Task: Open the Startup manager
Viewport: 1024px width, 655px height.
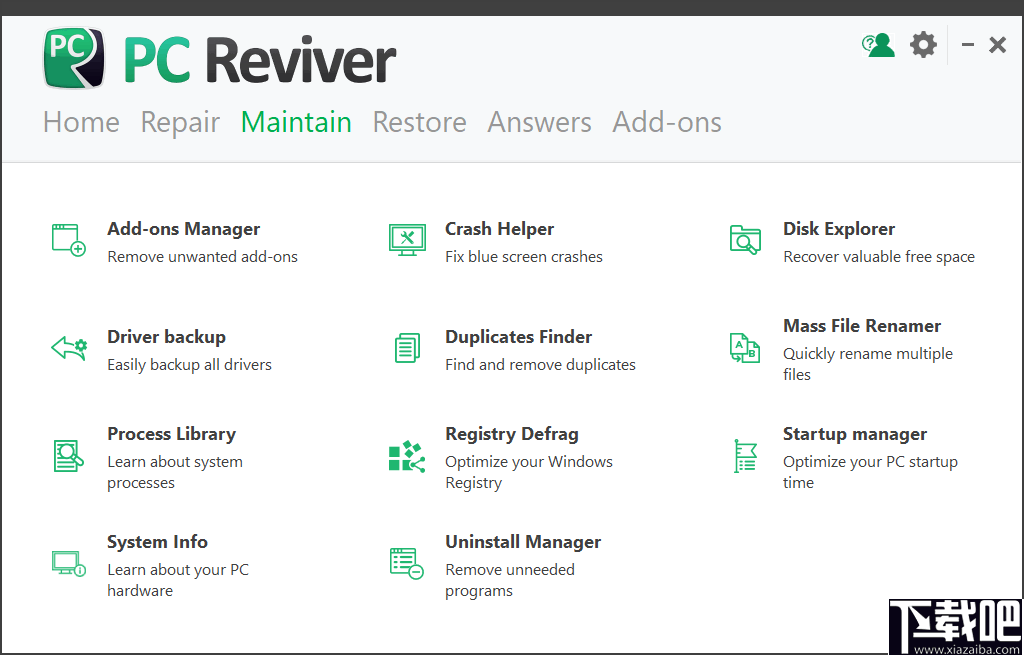Action: click(854, 433)
